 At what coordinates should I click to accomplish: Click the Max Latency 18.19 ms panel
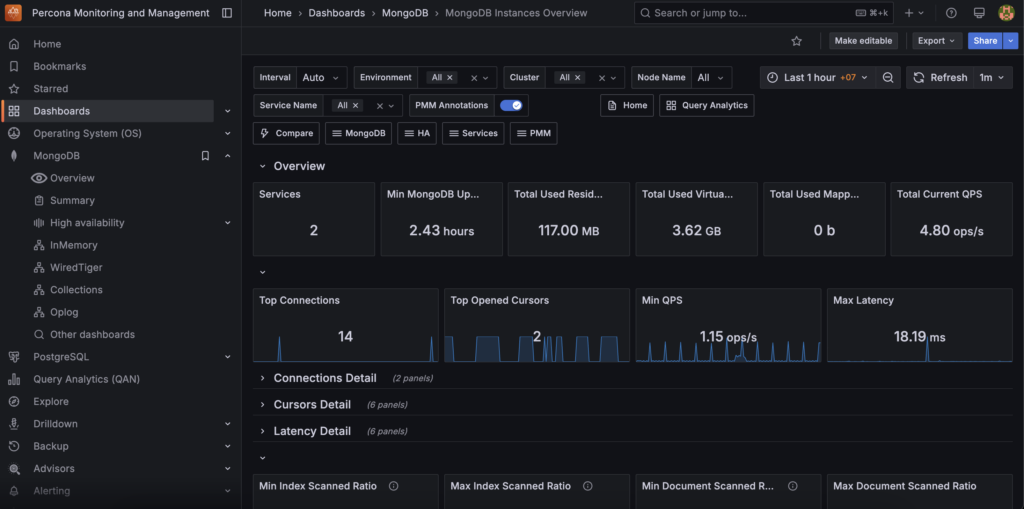920,325
